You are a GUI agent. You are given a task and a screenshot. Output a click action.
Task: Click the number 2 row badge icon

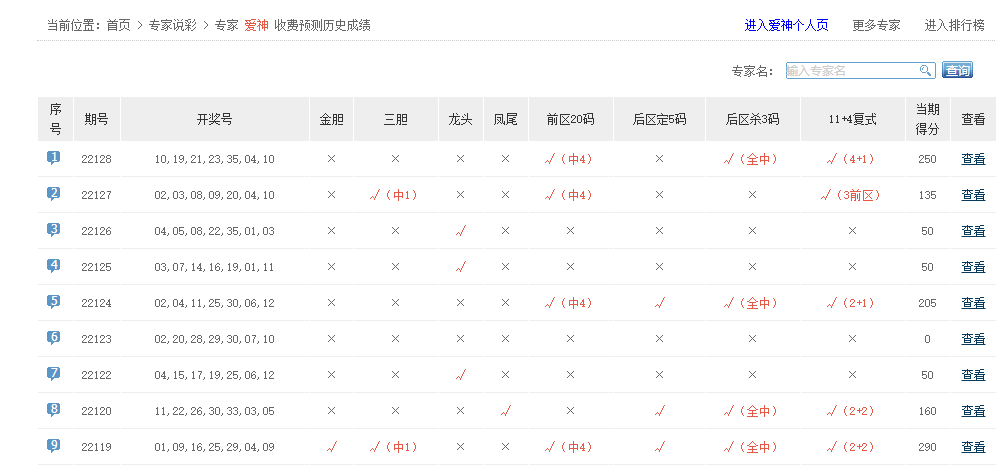(x=54, y=194)
